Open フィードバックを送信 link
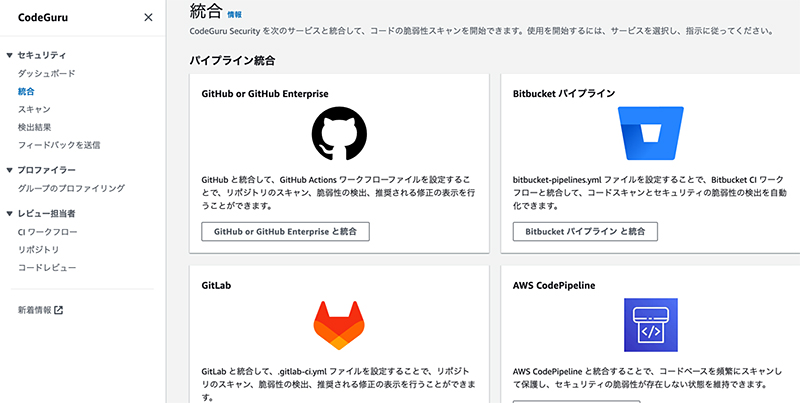The image size is (800, 403). pyautogui.click(x=59, y=145)
